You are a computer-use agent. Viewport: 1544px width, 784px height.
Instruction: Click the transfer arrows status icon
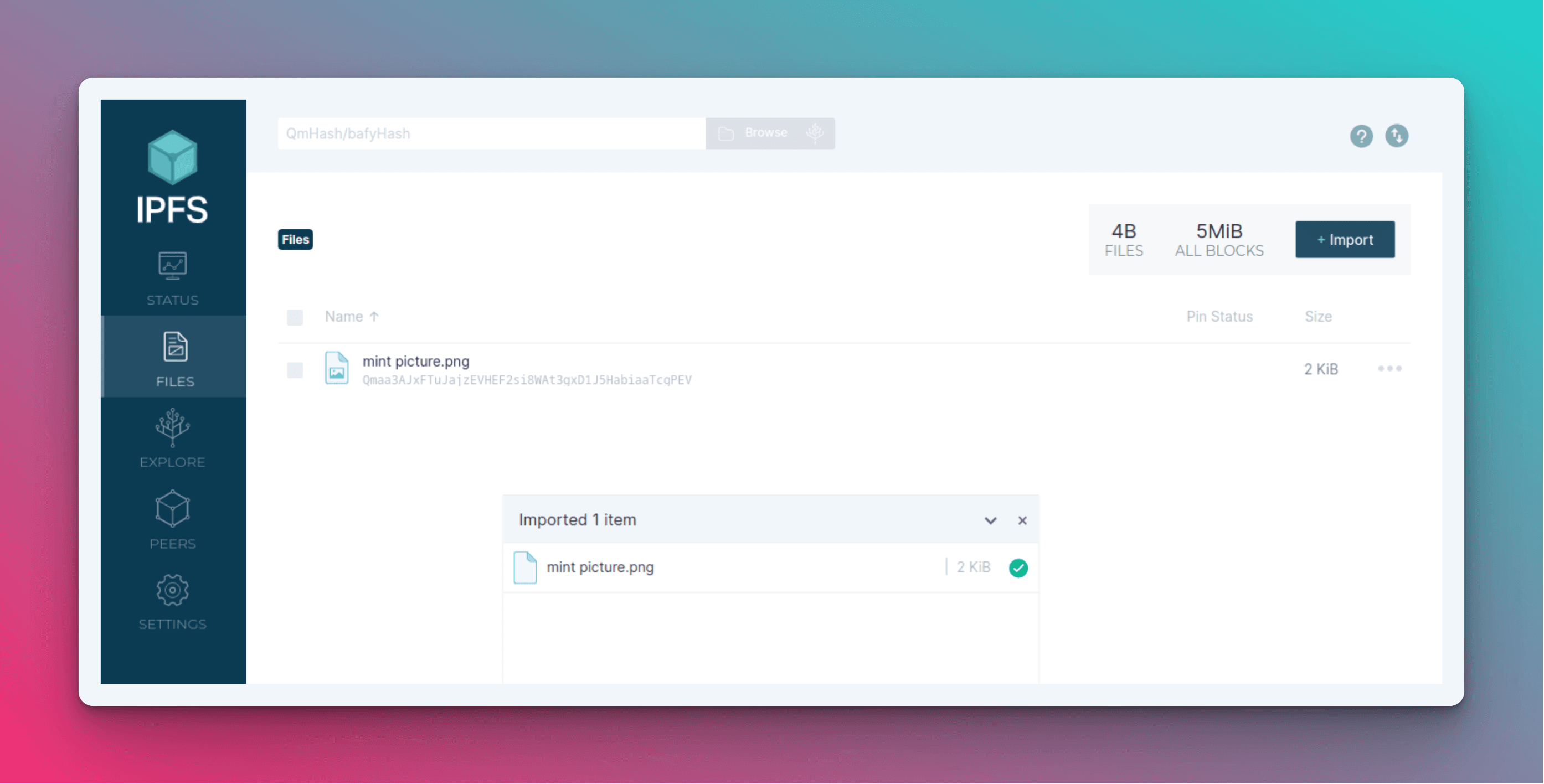coord(1397,136)
